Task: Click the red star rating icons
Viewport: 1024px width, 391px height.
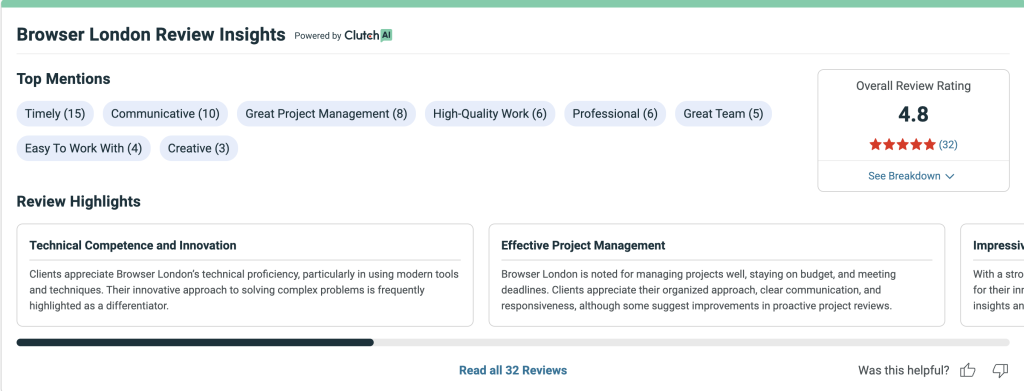Action: [x=903, y=145]
